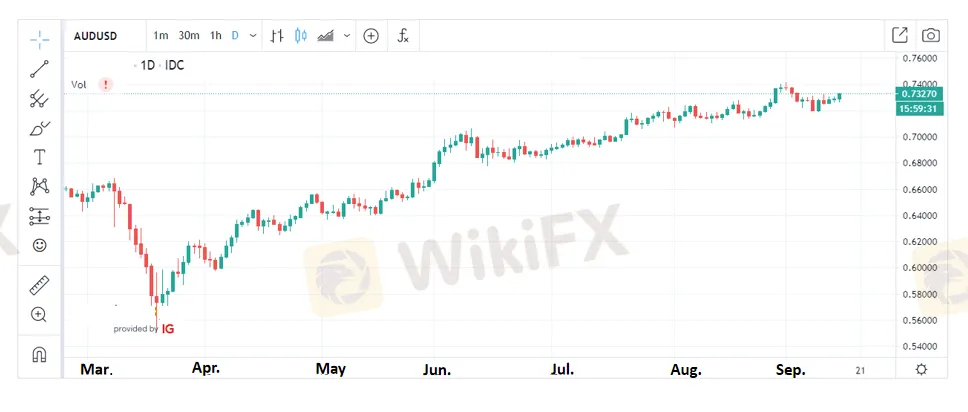Screen dimensions: 968x412
Task: Select the crosshair cursor tool
Action: [x=39, y=39]
